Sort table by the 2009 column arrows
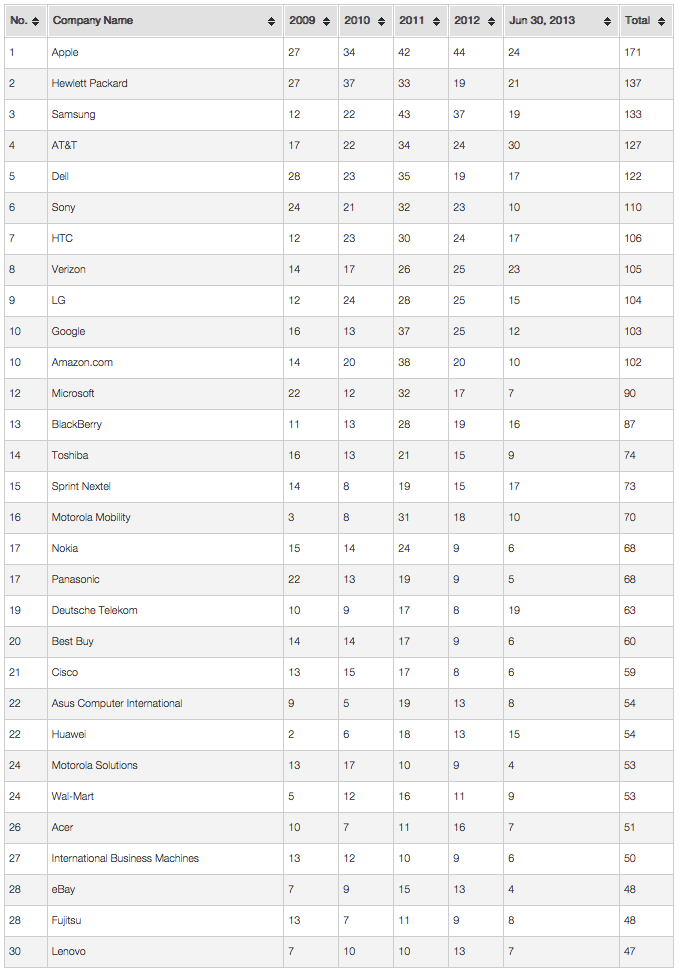 [x=326, y=21]
